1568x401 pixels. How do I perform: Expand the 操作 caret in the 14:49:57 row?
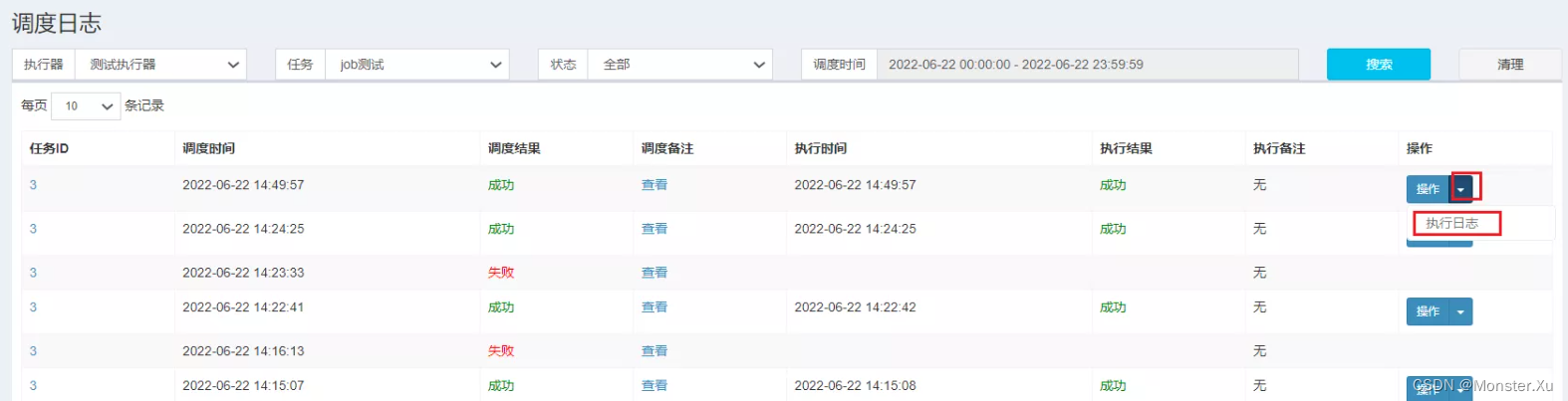1461,189
